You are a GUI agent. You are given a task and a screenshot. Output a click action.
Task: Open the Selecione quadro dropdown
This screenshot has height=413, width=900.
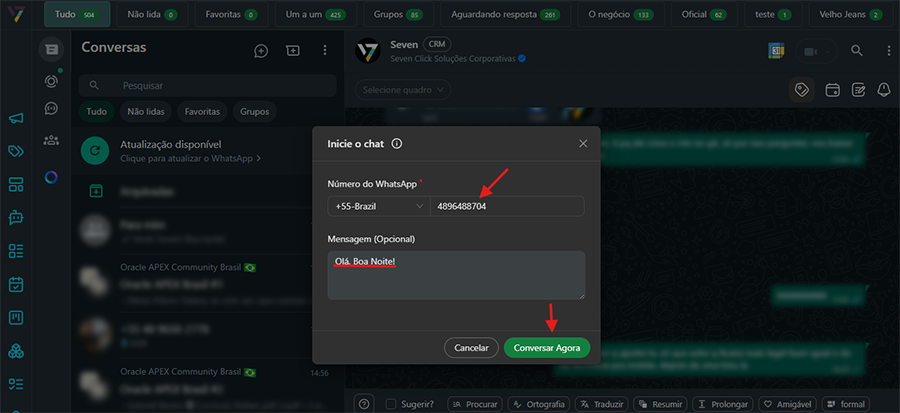403,90
